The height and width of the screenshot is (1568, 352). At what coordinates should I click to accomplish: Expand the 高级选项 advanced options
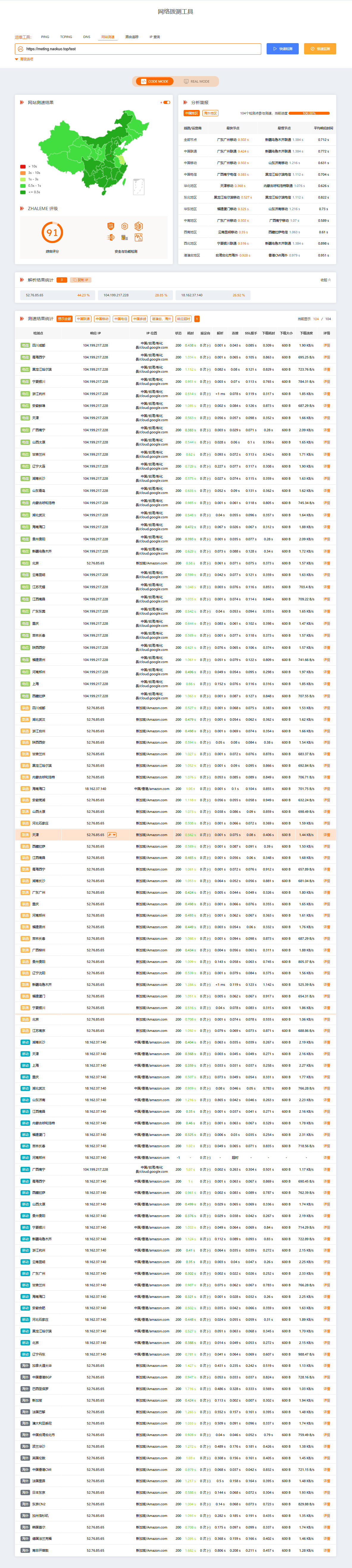pos(24,59)
